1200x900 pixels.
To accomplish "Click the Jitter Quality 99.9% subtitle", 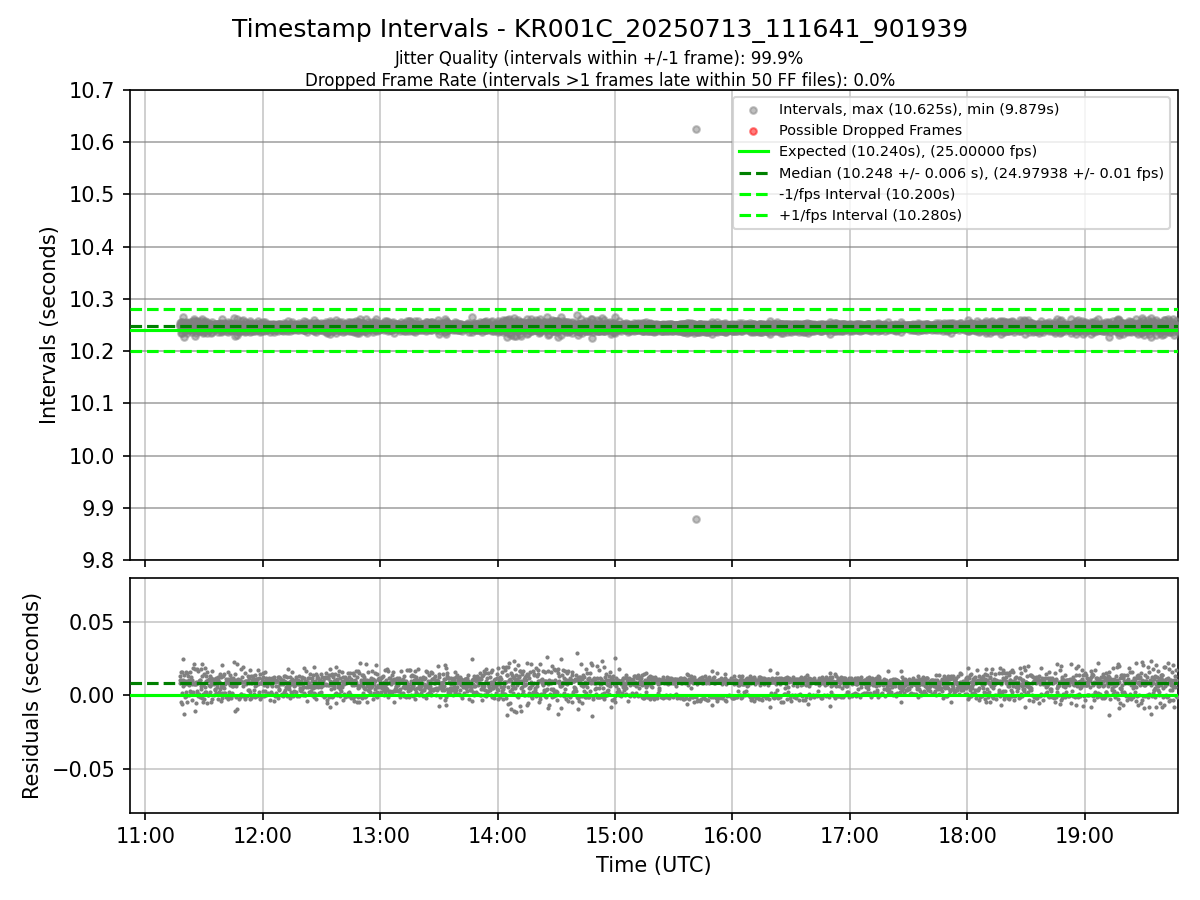I will pos(599,59).
